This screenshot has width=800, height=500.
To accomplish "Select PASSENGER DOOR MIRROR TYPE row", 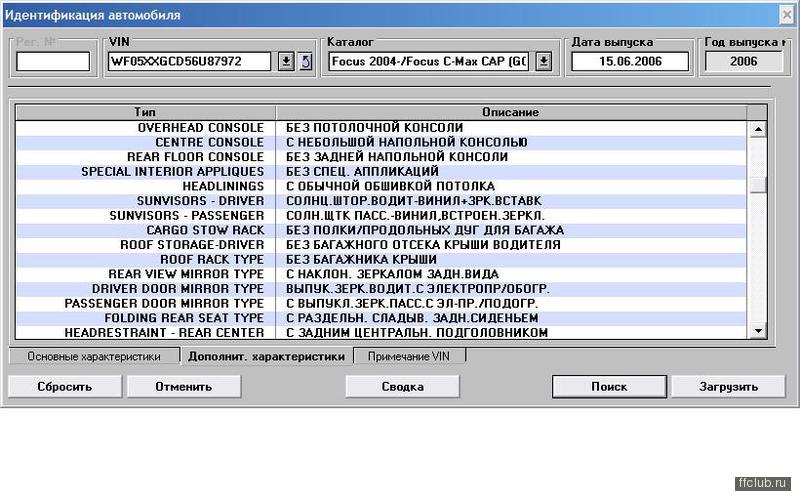I will point(381,304).
